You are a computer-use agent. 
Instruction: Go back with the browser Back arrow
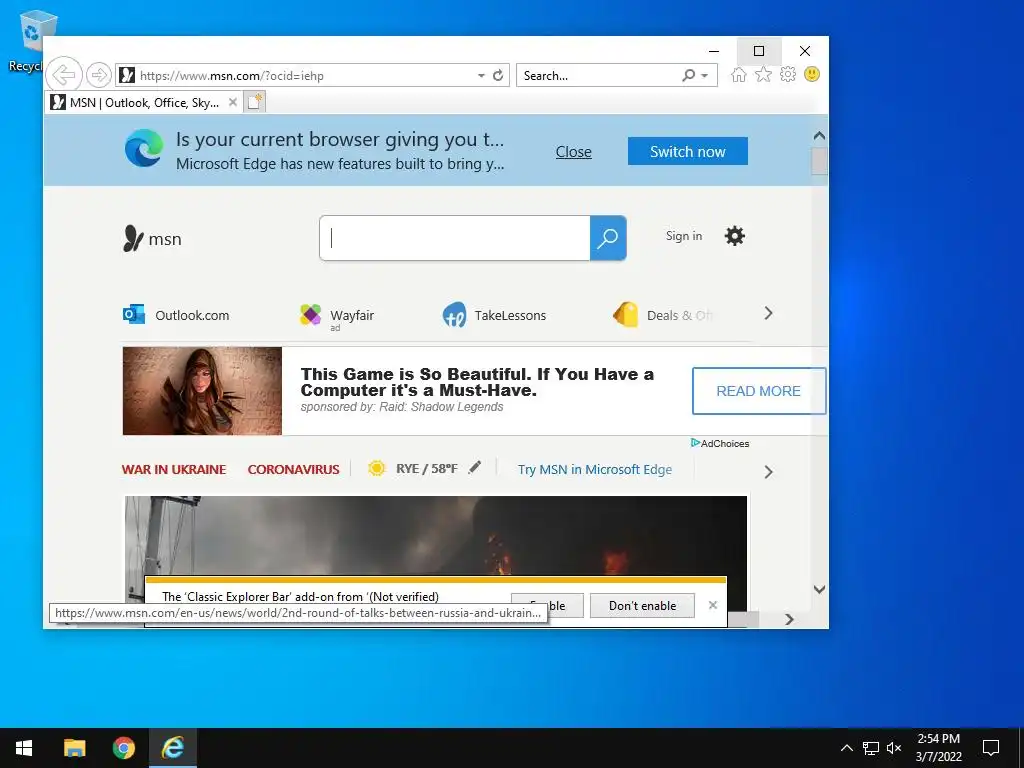[65, 75]
